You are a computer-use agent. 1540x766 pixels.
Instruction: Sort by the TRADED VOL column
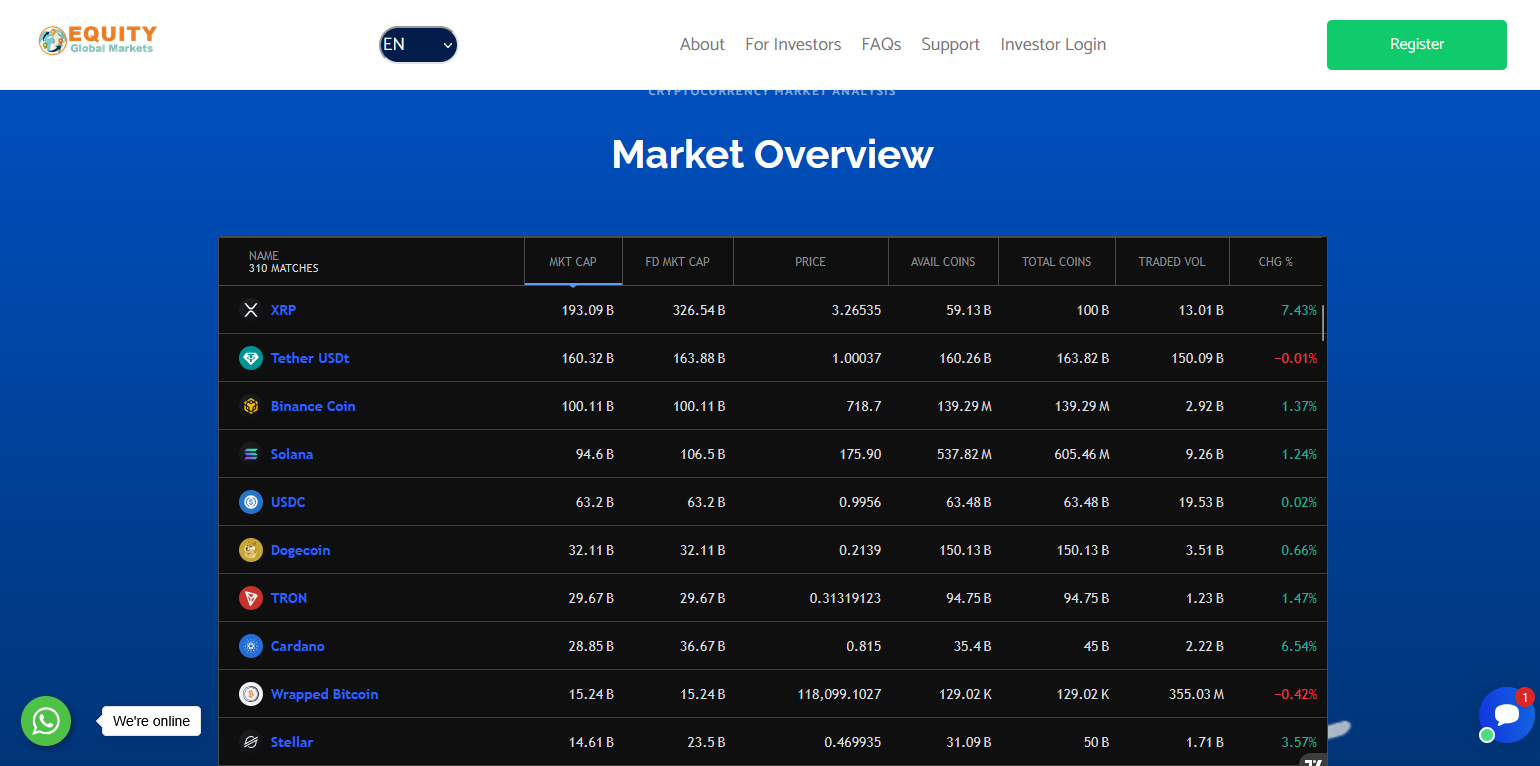pos(1172,261)
